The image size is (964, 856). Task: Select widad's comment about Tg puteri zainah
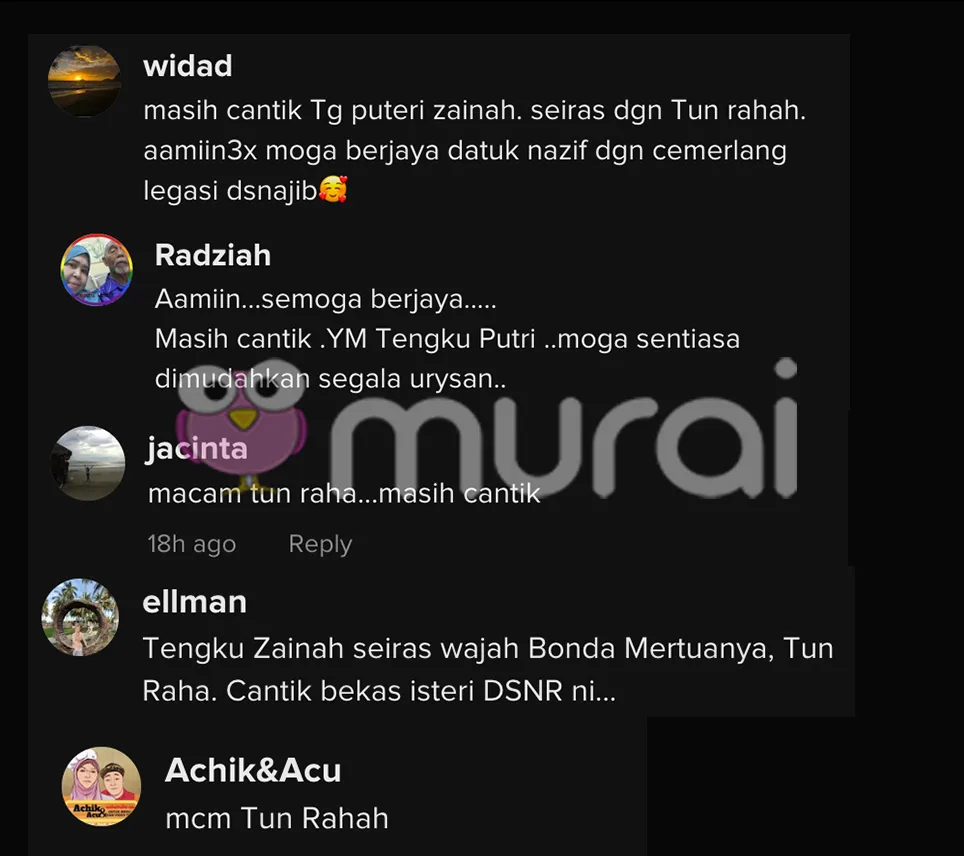coord(474,150)
